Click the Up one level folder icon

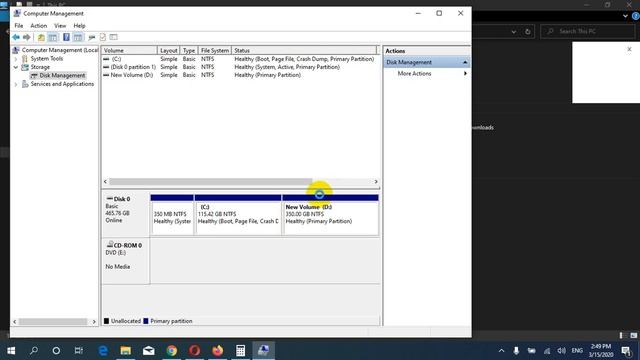[x=41, y=38]
